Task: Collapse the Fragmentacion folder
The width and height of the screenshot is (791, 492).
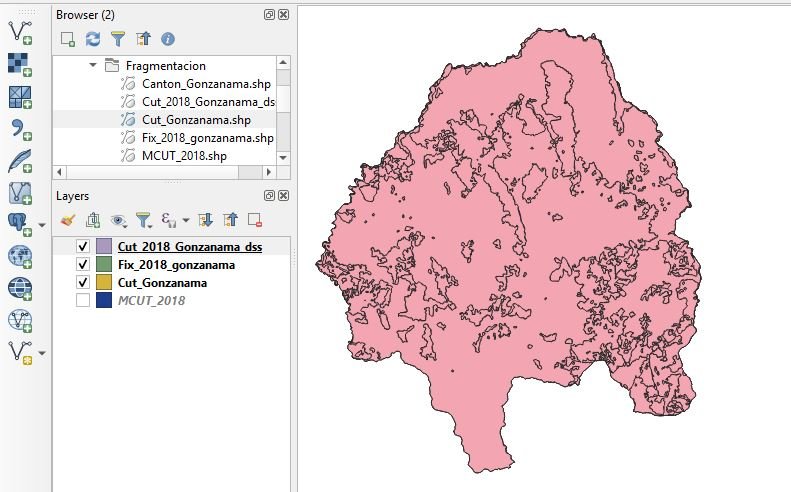Action: pyautogui.click(x=93, y=65)
